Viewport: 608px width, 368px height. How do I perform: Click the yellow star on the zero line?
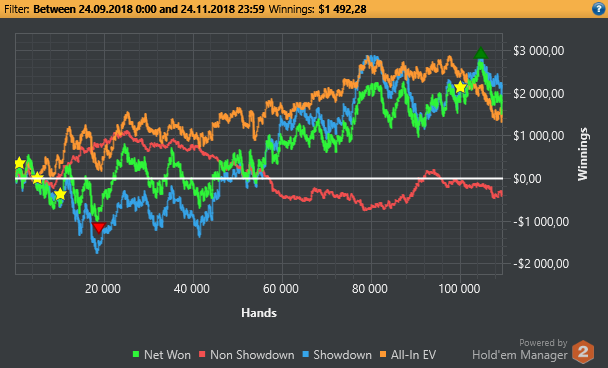tap(37, 178)
